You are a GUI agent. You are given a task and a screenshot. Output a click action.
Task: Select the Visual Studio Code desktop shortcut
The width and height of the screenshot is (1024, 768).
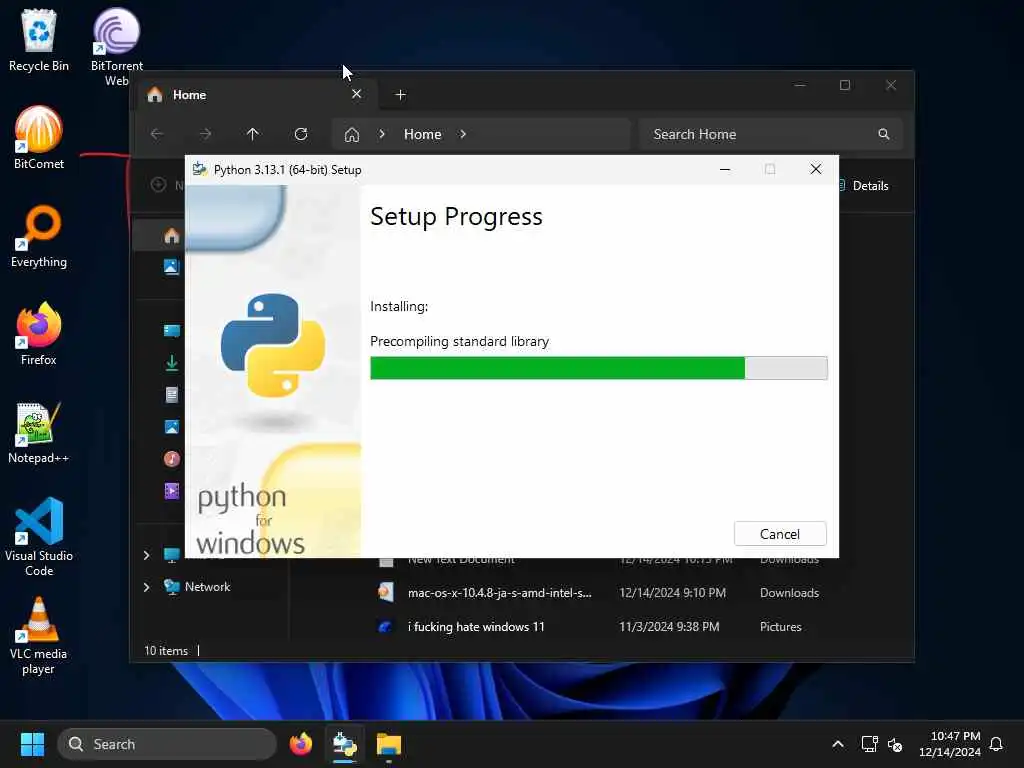pos(39,537)
